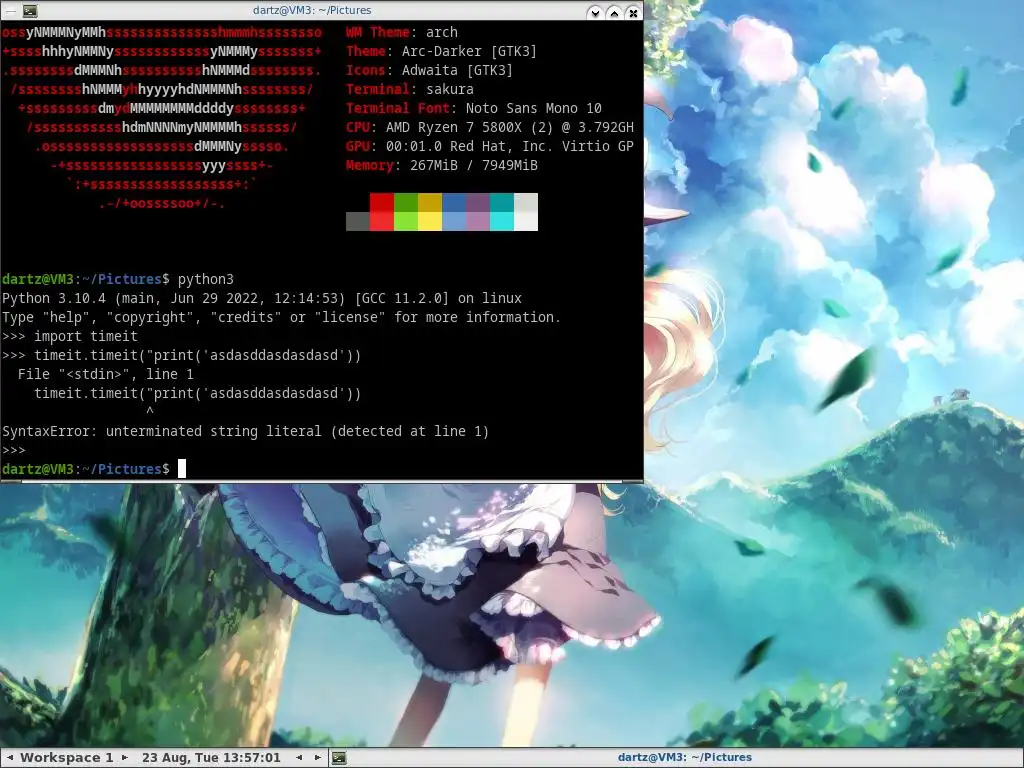Click the light blue swatch in bottom row

[x=455, y=221]
